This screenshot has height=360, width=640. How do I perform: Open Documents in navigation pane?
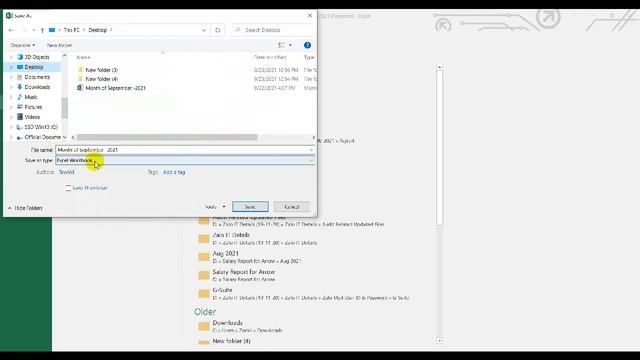pyautogui.click(x=37, y=77)
